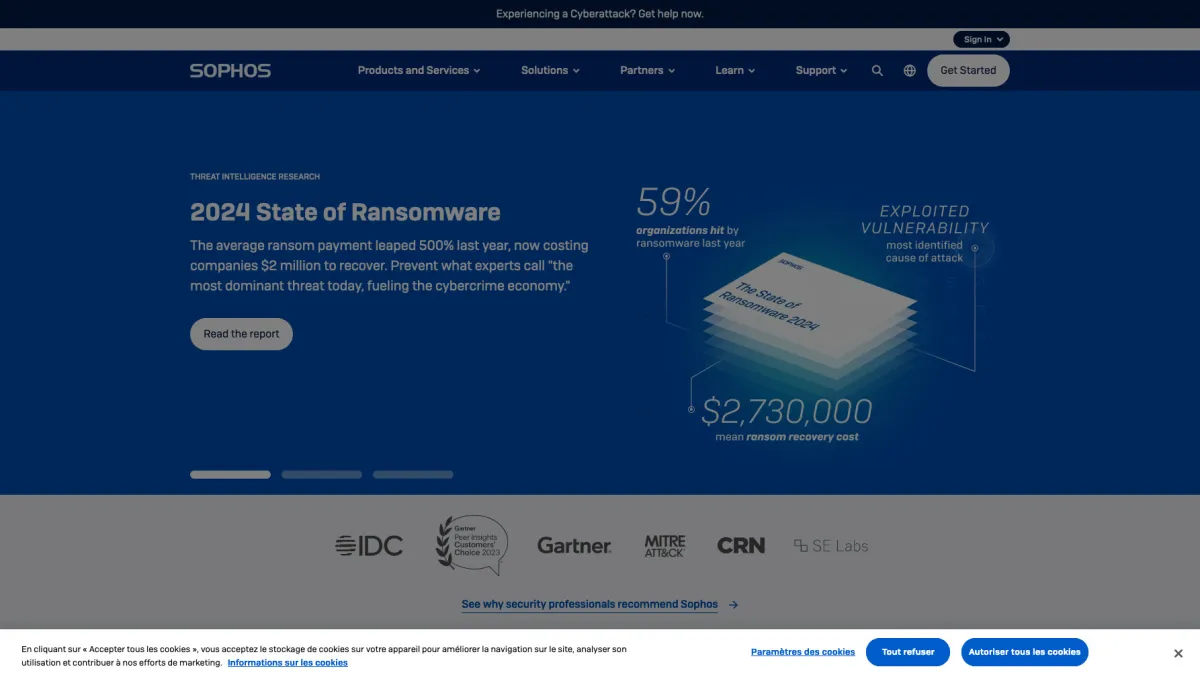Open the search magnifier icon
This screenshot has width=1200, height=677.
pyautogui.click(x=877, y=71)
